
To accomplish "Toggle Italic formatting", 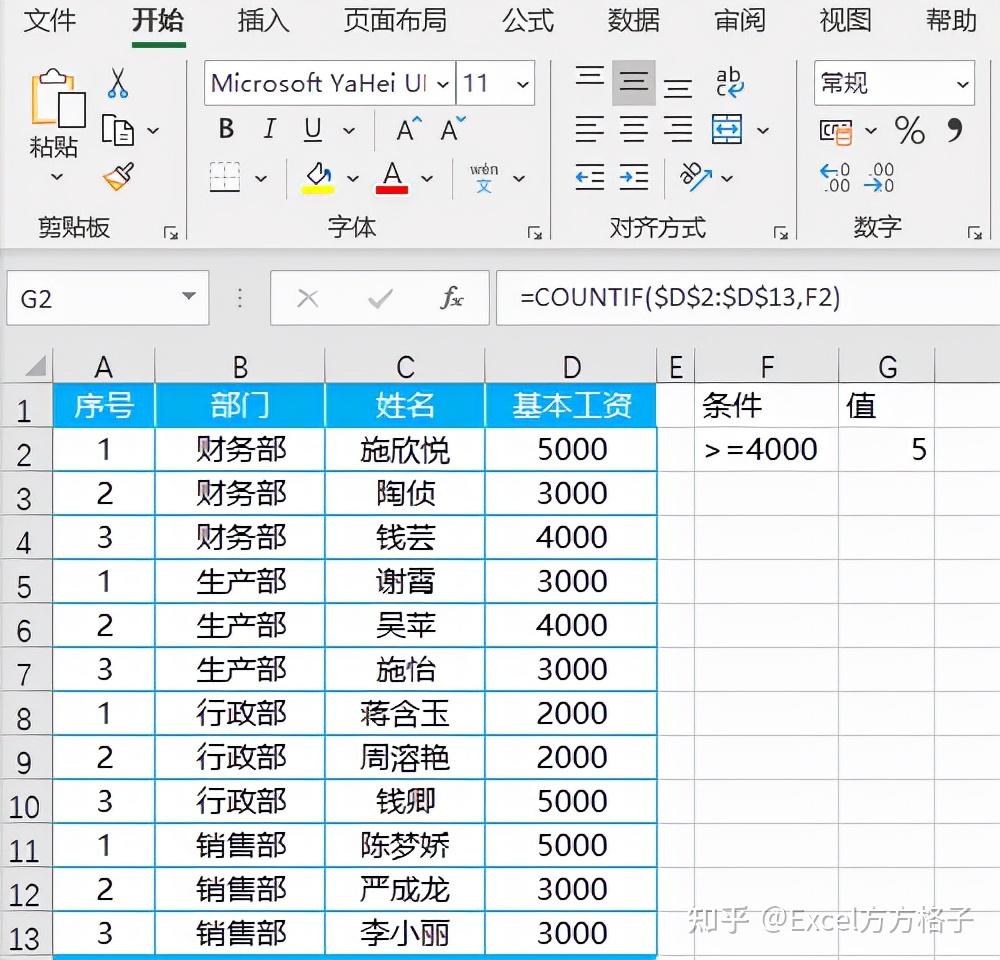I will pos(268,130).
